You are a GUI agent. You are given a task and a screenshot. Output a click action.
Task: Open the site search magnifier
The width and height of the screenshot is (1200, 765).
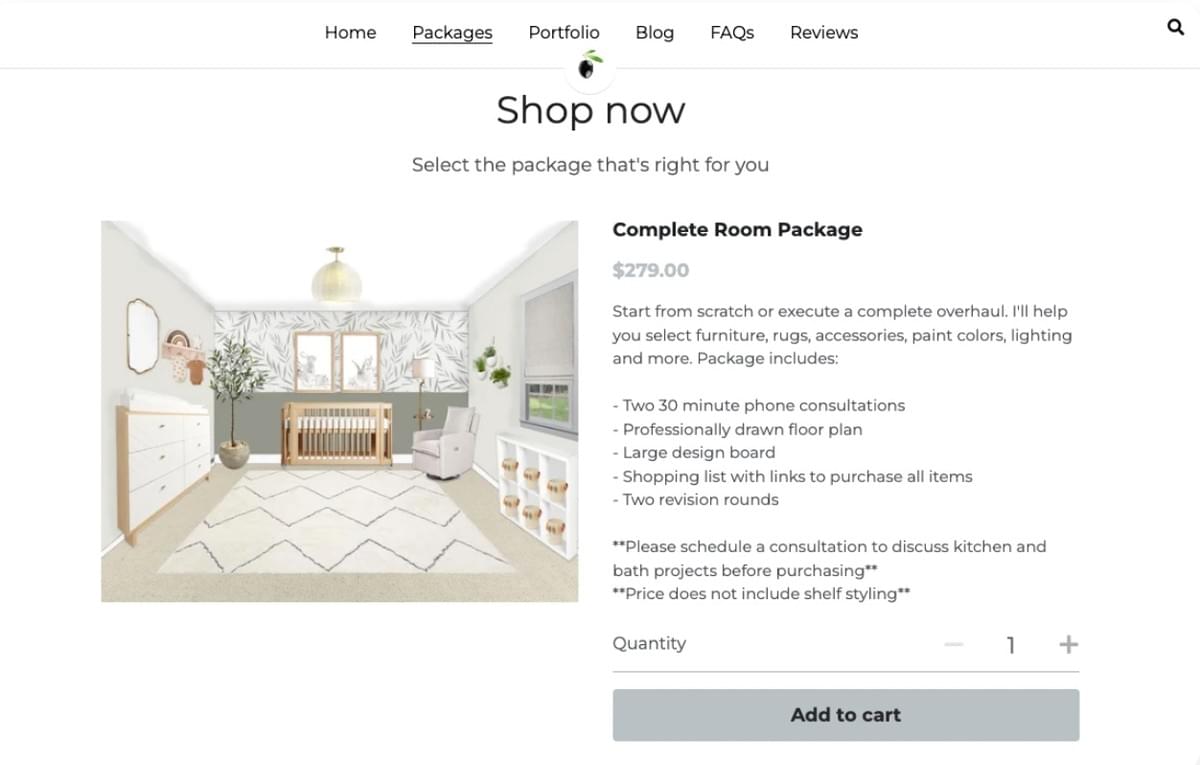[1175, 28]
